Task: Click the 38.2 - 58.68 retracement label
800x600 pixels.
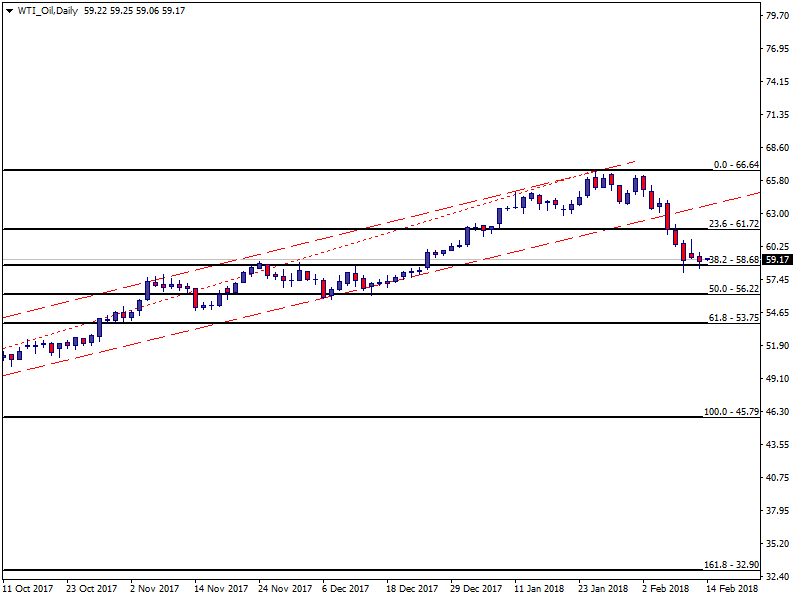Action: (734, 259)
